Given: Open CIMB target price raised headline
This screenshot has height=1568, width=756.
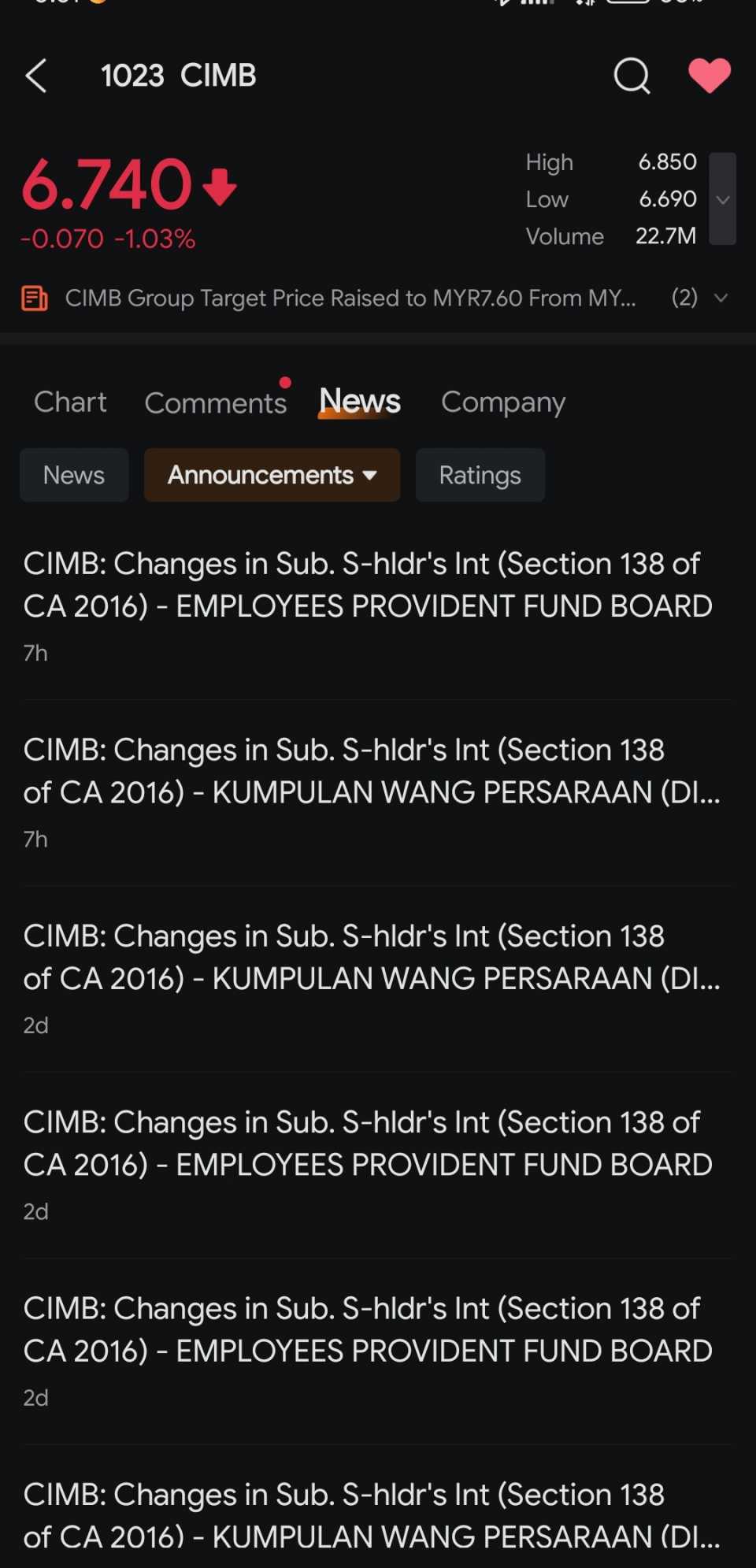Looking at the screenshot, I should [x=350, y=298].
